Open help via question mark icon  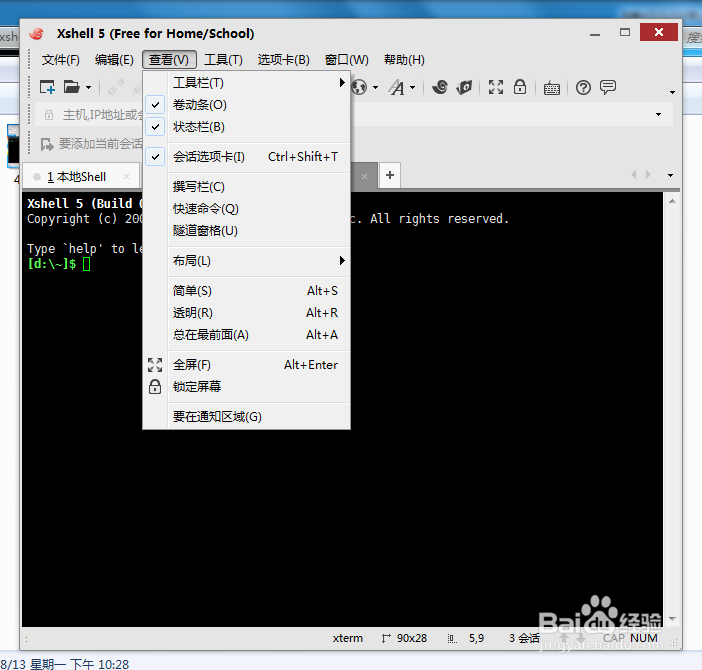pyautogui.click(x=583, y=87)
